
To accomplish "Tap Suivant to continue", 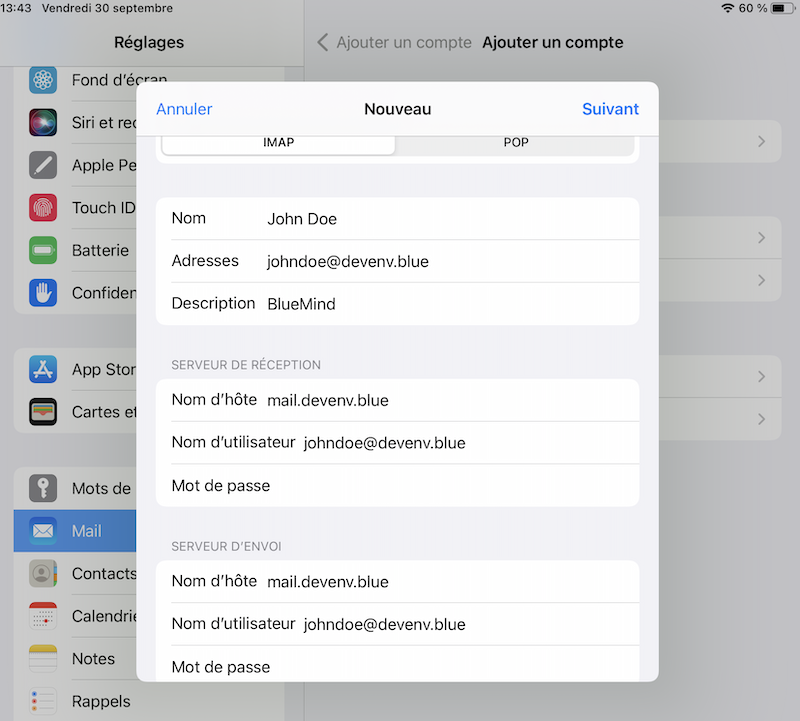I will click(x=610, y=109).
